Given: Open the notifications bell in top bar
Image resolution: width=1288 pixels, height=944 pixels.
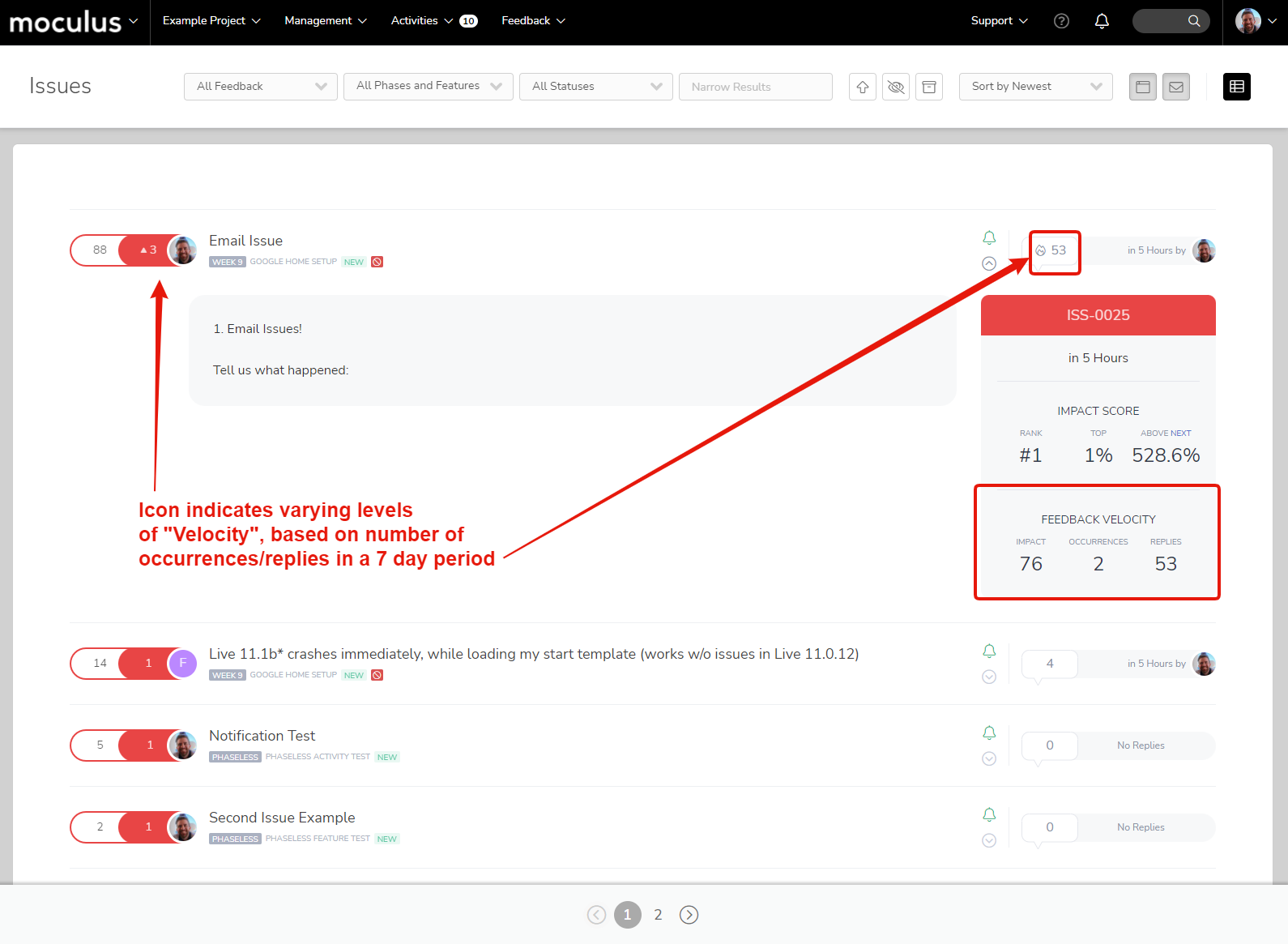Looking at the screenshot, I should coord(1102,21).
